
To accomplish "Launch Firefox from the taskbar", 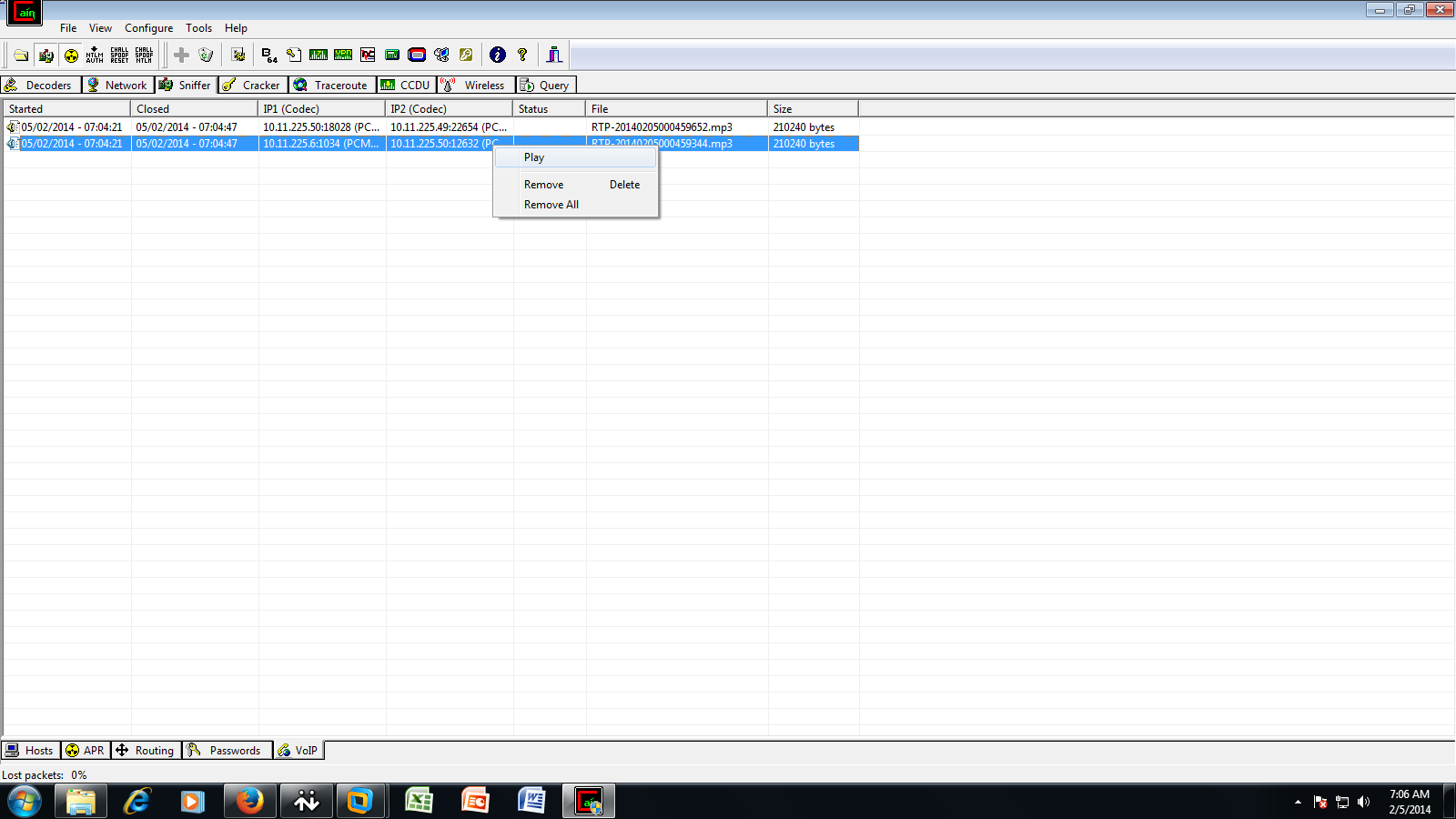I will click(x=248, y=802).
